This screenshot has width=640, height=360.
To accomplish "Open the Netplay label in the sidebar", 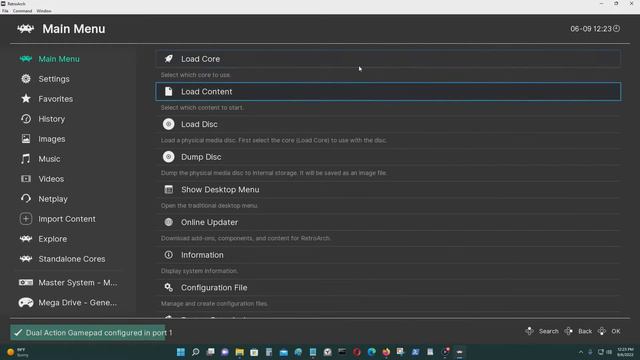I will [x=53, y=199].
